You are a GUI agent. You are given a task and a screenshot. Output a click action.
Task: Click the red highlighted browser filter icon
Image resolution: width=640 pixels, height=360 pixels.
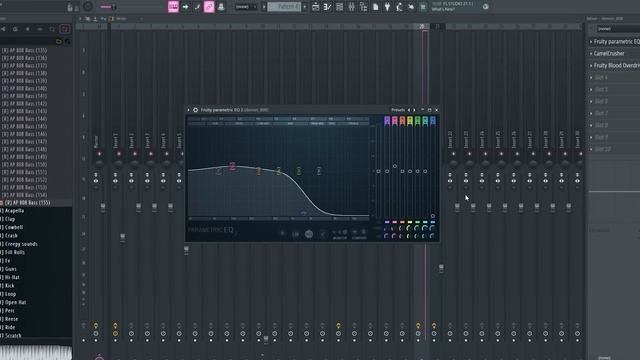pyautogui.click(x=64, y=29)
